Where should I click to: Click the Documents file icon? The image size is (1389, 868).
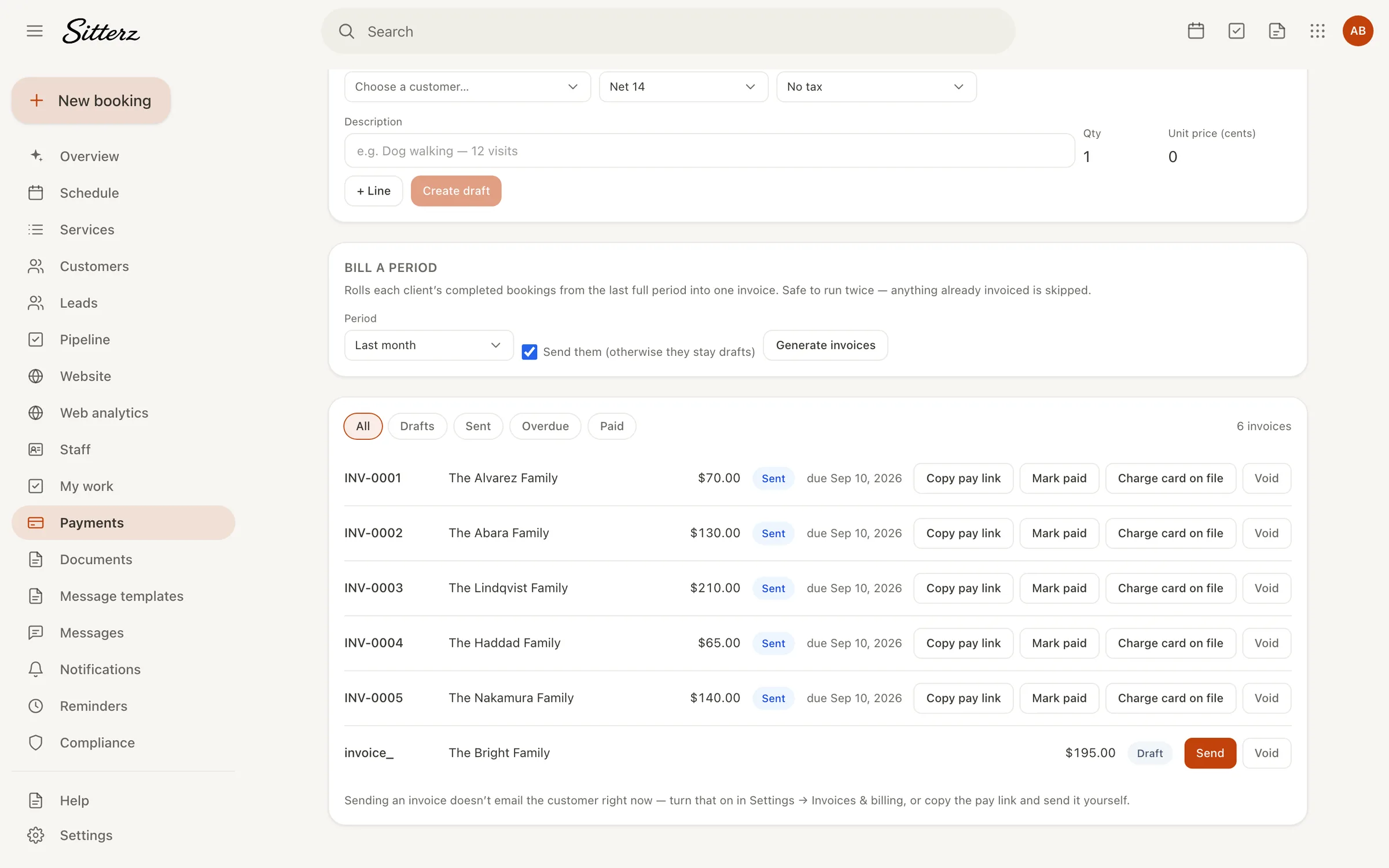(x=36, y=559)
